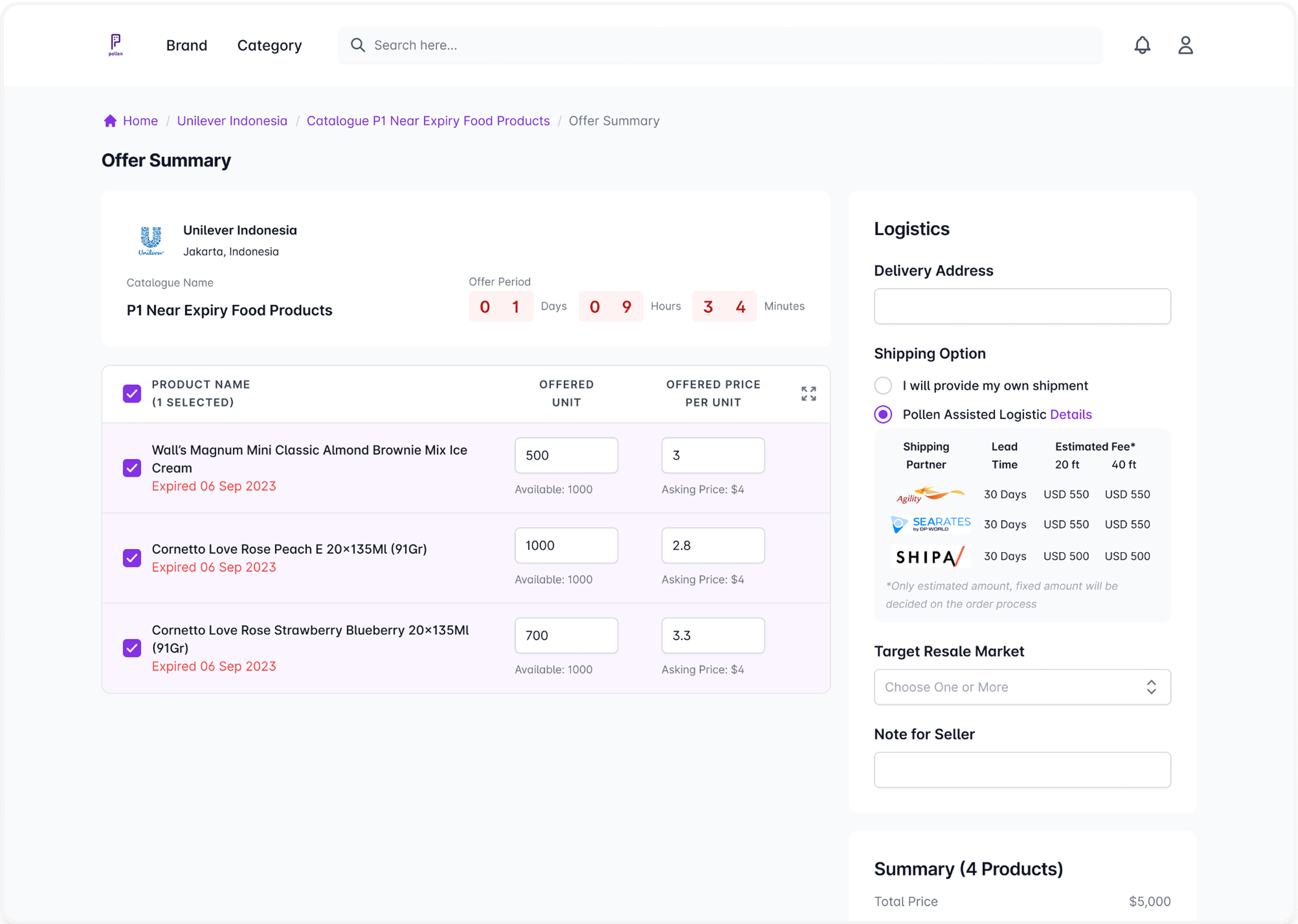
Task: Go to Home breadcrumb link
Action: (x=140, y=121)
